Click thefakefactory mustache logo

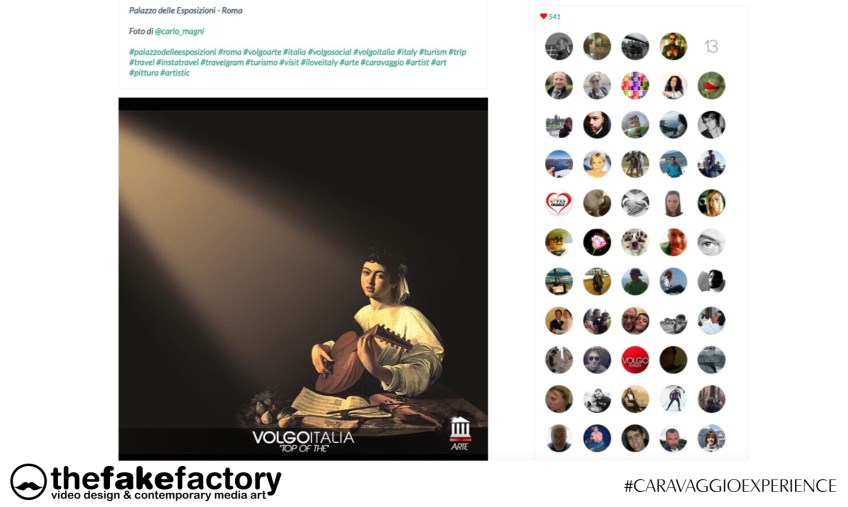click(28, 482)
